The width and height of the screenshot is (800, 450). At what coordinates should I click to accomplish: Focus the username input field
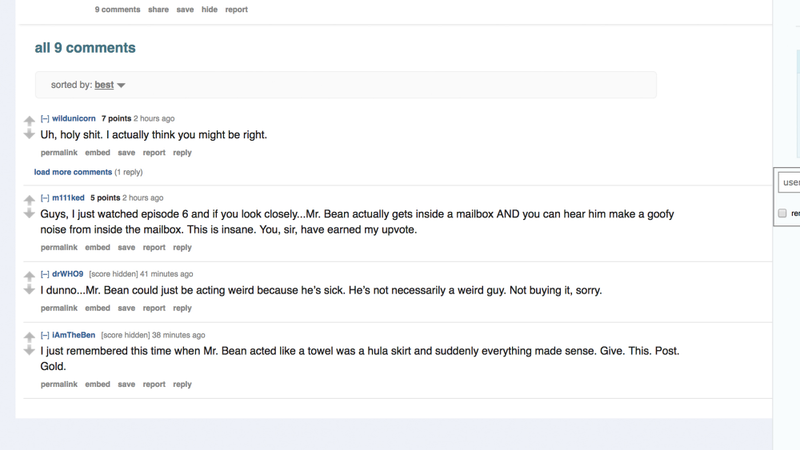click(789, 182)
